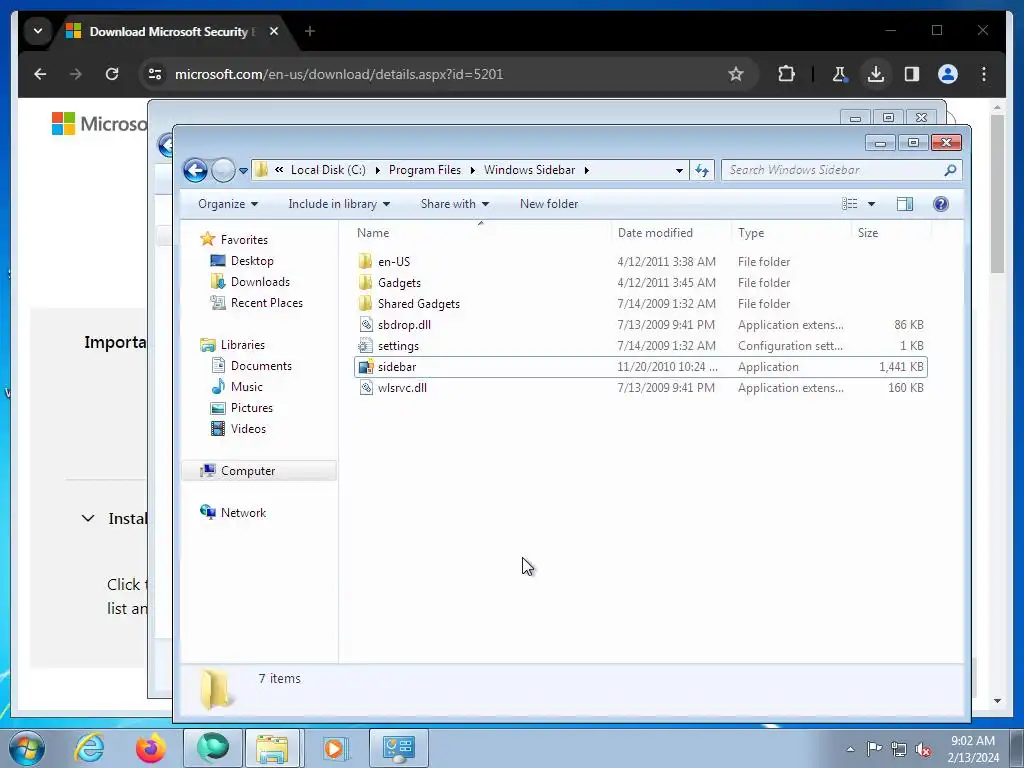This screenshot has height=768, width=1024.
Task: Open the Share with menu
Action: tap(455, 204)
